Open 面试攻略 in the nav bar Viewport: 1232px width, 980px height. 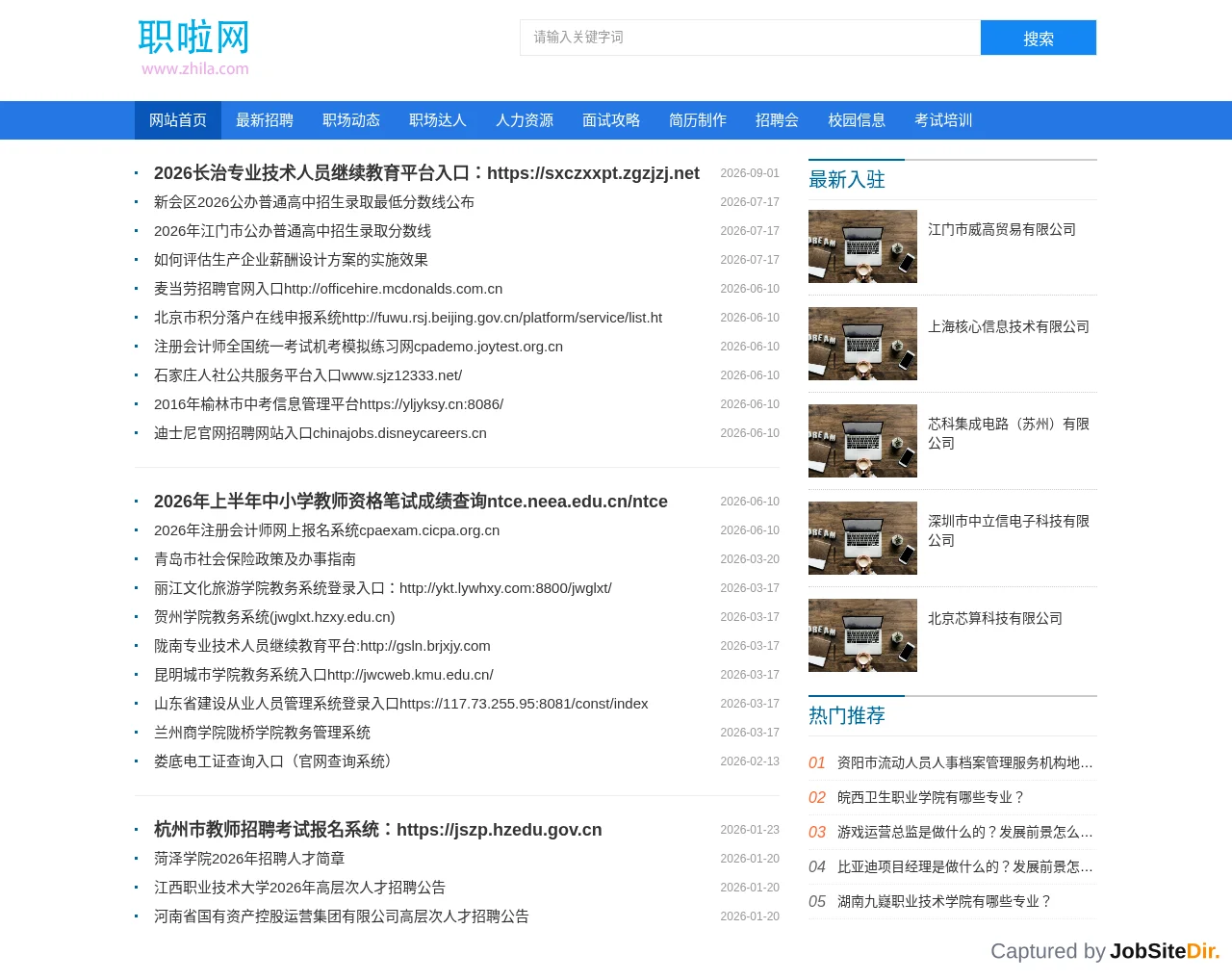tap(611, 120)
